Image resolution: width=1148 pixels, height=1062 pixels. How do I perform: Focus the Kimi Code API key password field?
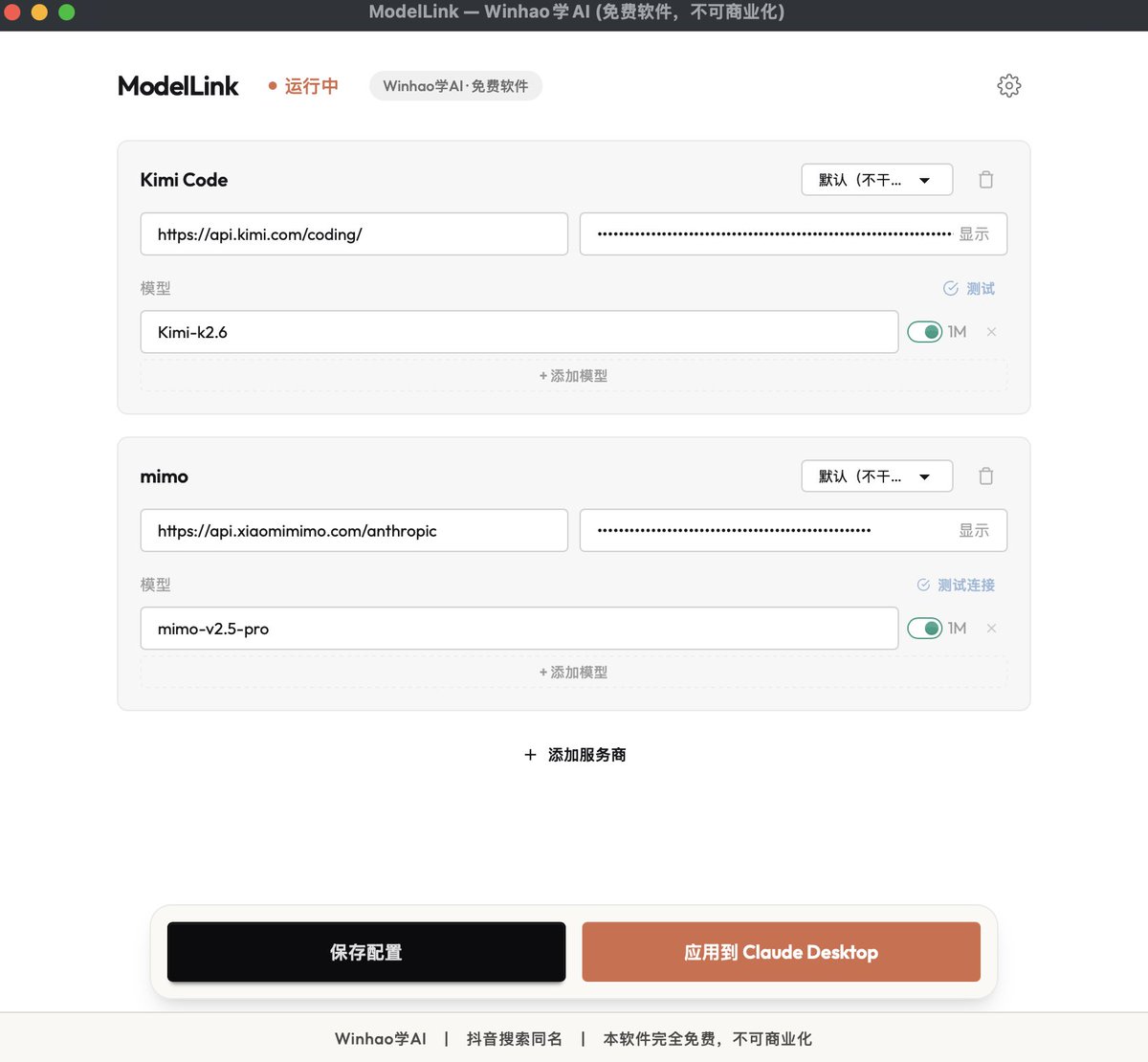tap(793, 234)
